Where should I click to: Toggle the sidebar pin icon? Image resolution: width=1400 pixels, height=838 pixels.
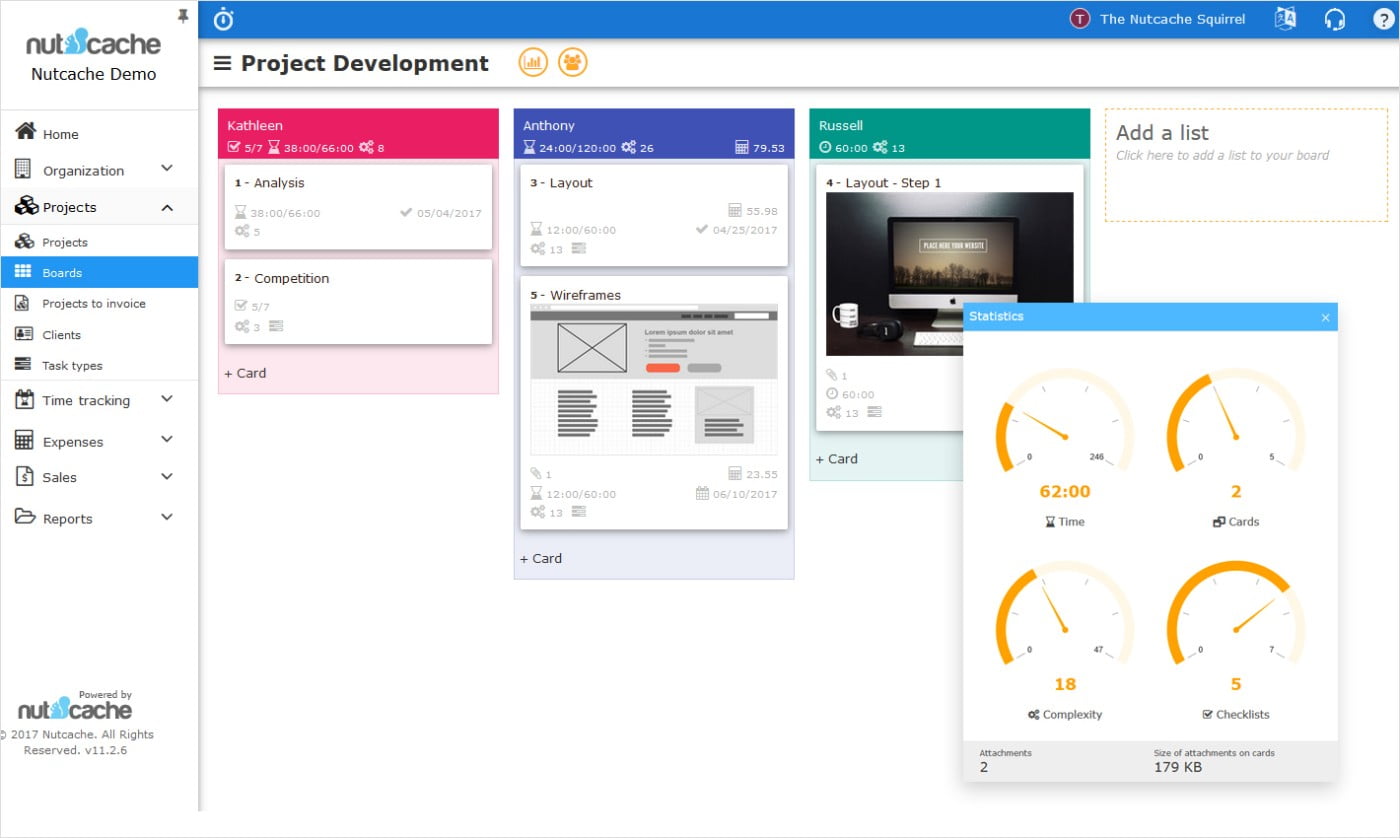(x=183, y=16)
